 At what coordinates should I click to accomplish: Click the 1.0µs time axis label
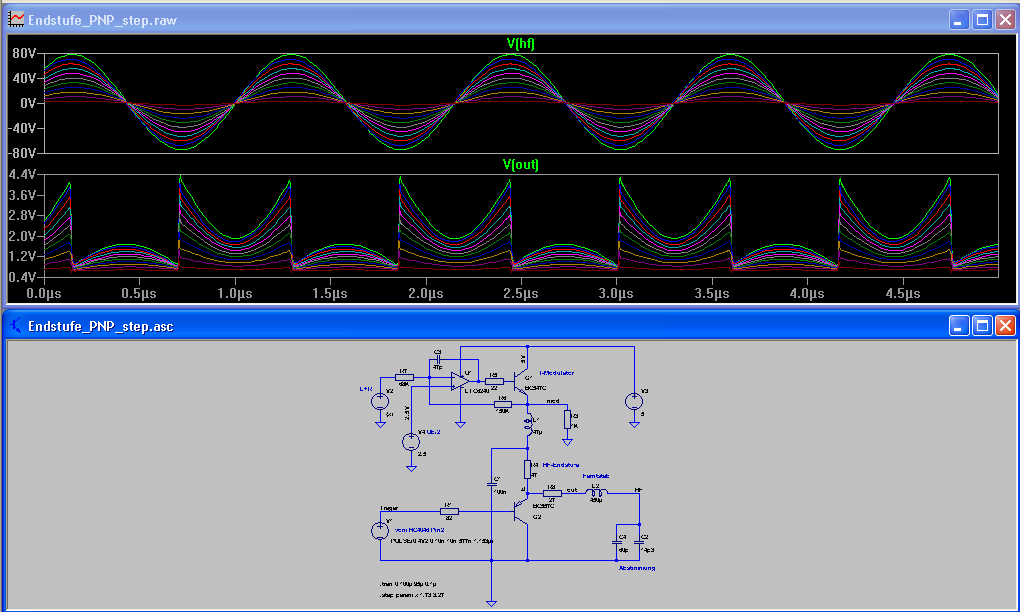click(234, 293)
